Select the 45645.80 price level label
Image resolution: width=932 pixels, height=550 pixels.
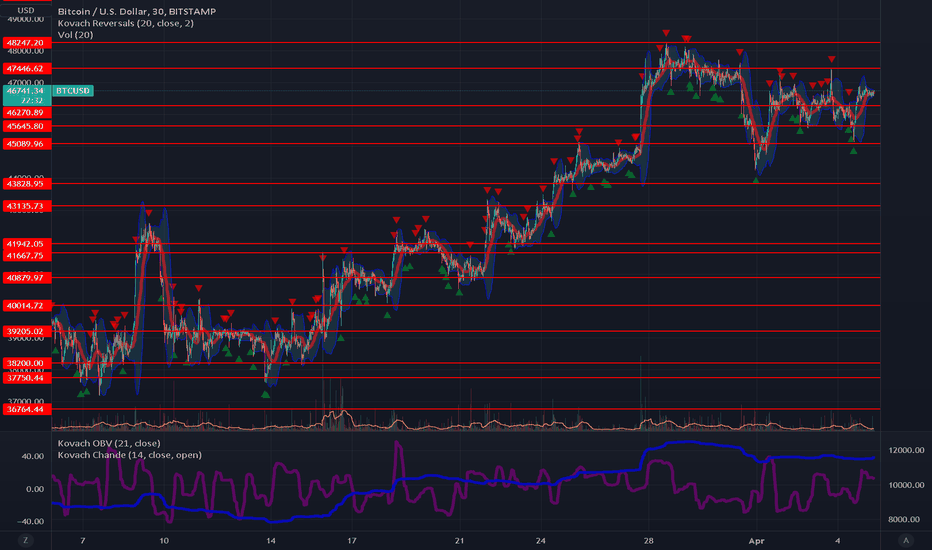click(25, 126)
